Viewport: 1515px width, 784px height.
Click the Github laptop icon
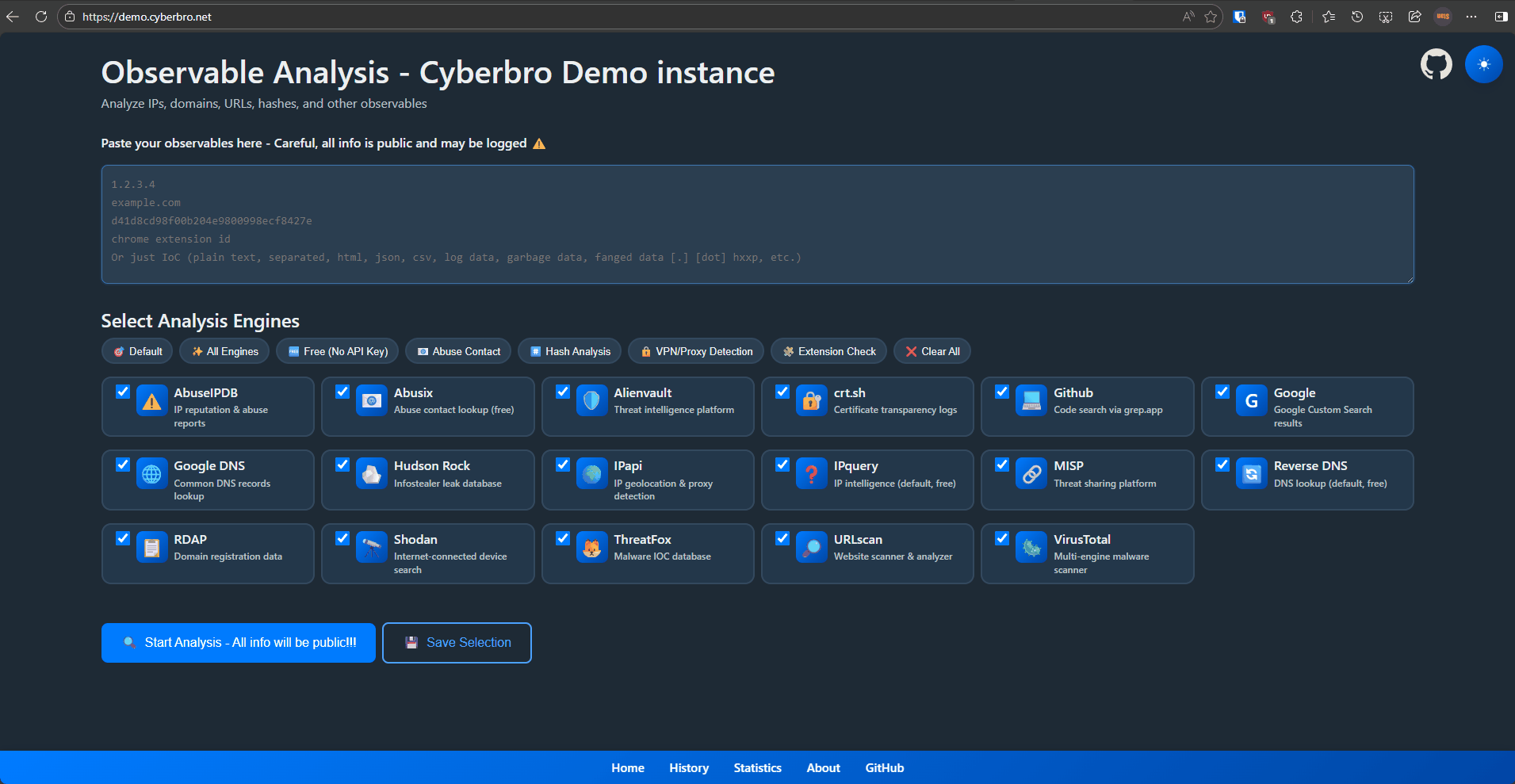click(x=1031, y=400)
